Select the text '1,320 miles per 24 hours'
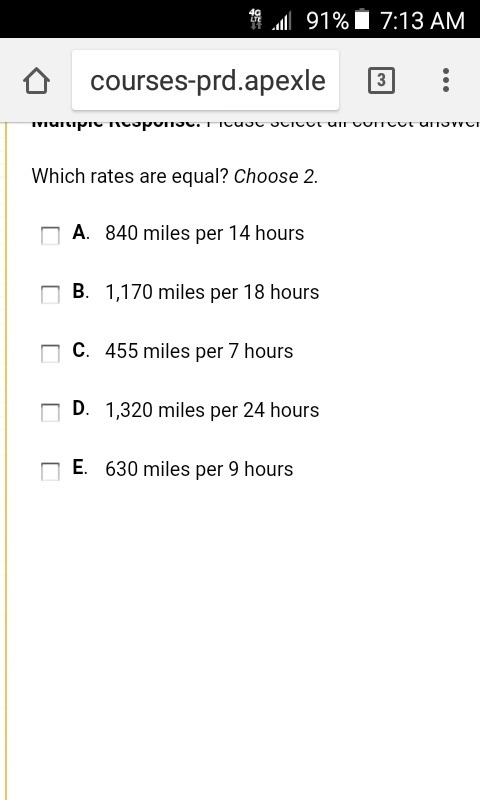The width and height of the screenshot is (480, 800). (x=212, y=410)
